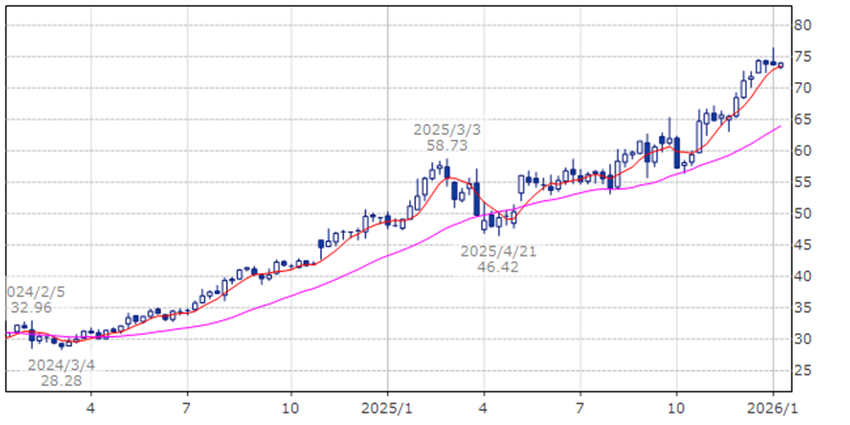Click the 2025/4/21 low annotation at 46.42
The width and height of the screenshot is (850, 425).
tap(498, 259)
